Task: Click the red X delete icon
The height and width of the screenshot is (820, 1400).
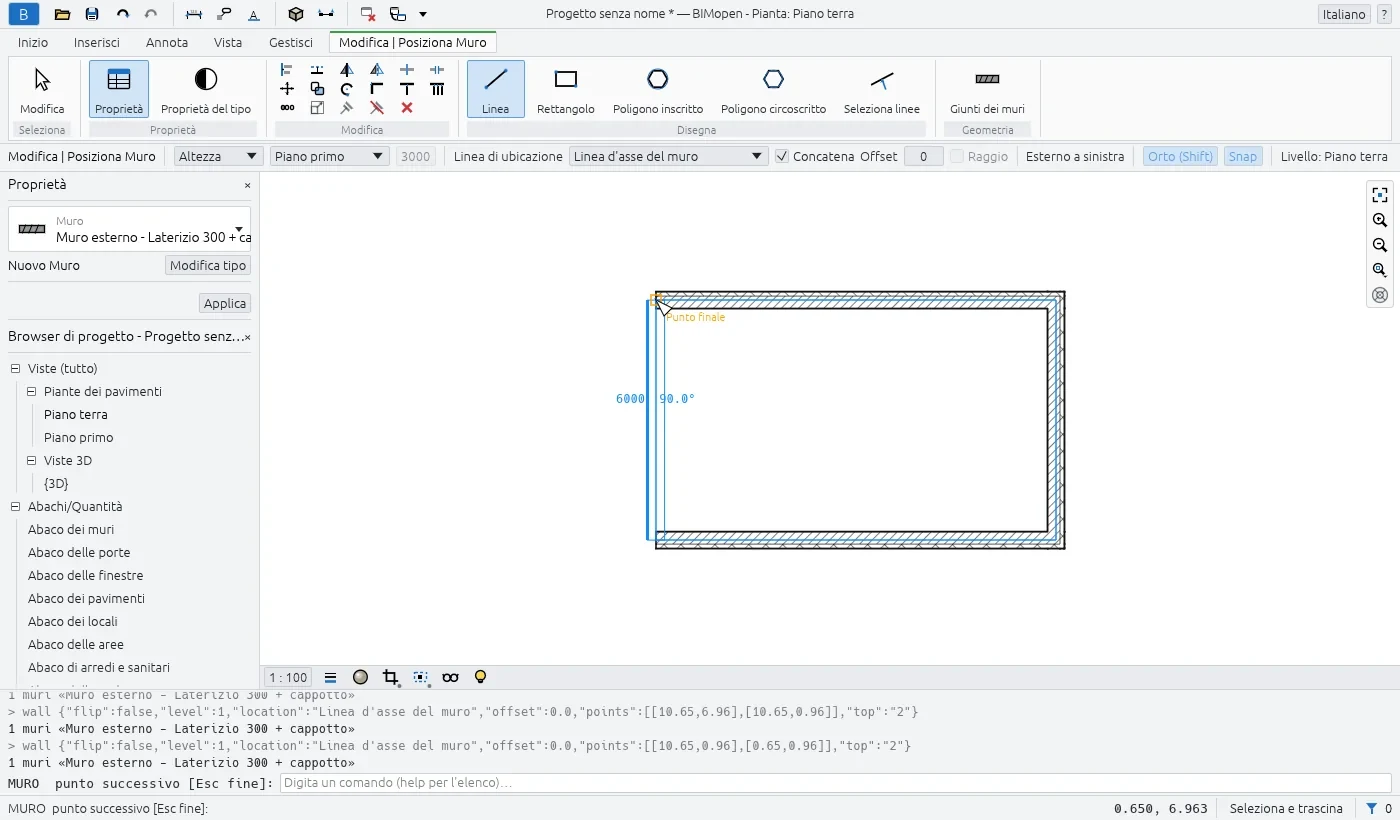Action: tap(407, 107)
